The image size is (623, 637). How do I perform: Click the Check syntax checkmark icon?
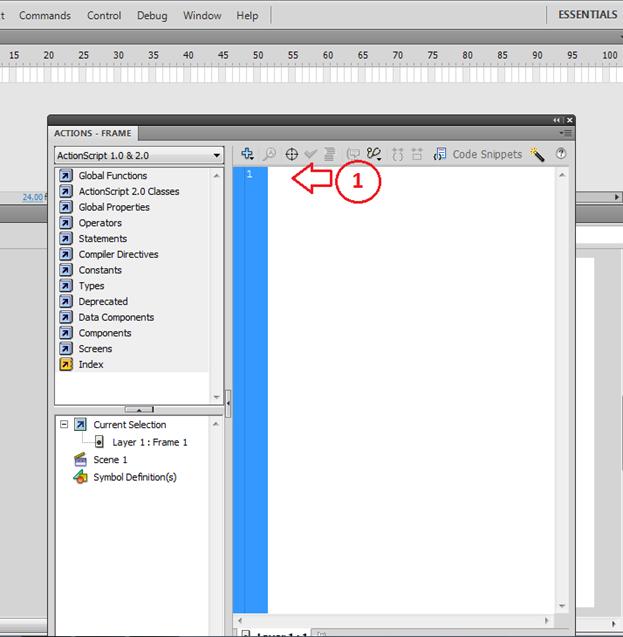point(311,154)
